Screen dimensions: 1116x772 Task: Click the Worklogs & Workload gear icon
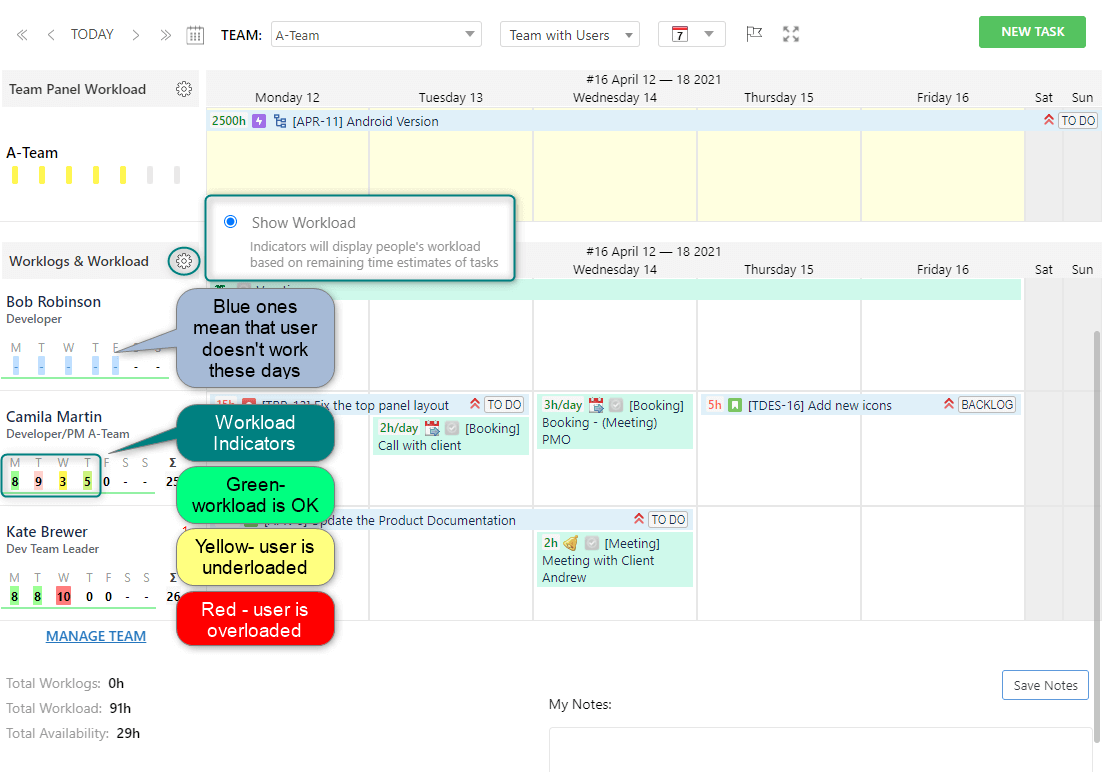(184, 261)
